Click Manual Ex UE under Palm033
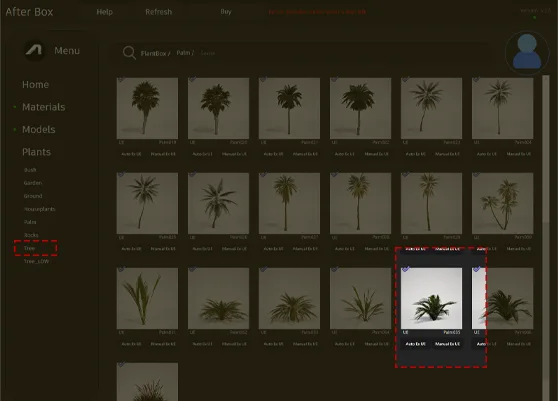 coord(305,344)
